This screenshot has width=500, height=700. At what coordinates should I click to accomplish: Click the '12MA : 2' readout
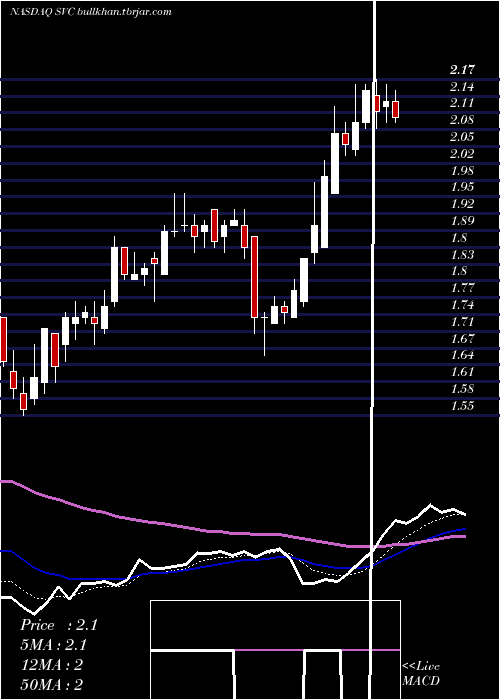point(52,665)
